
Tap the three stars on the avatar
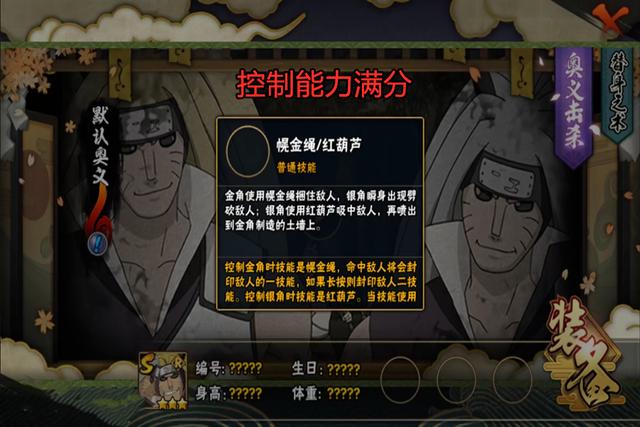click(x=173, y=404)
